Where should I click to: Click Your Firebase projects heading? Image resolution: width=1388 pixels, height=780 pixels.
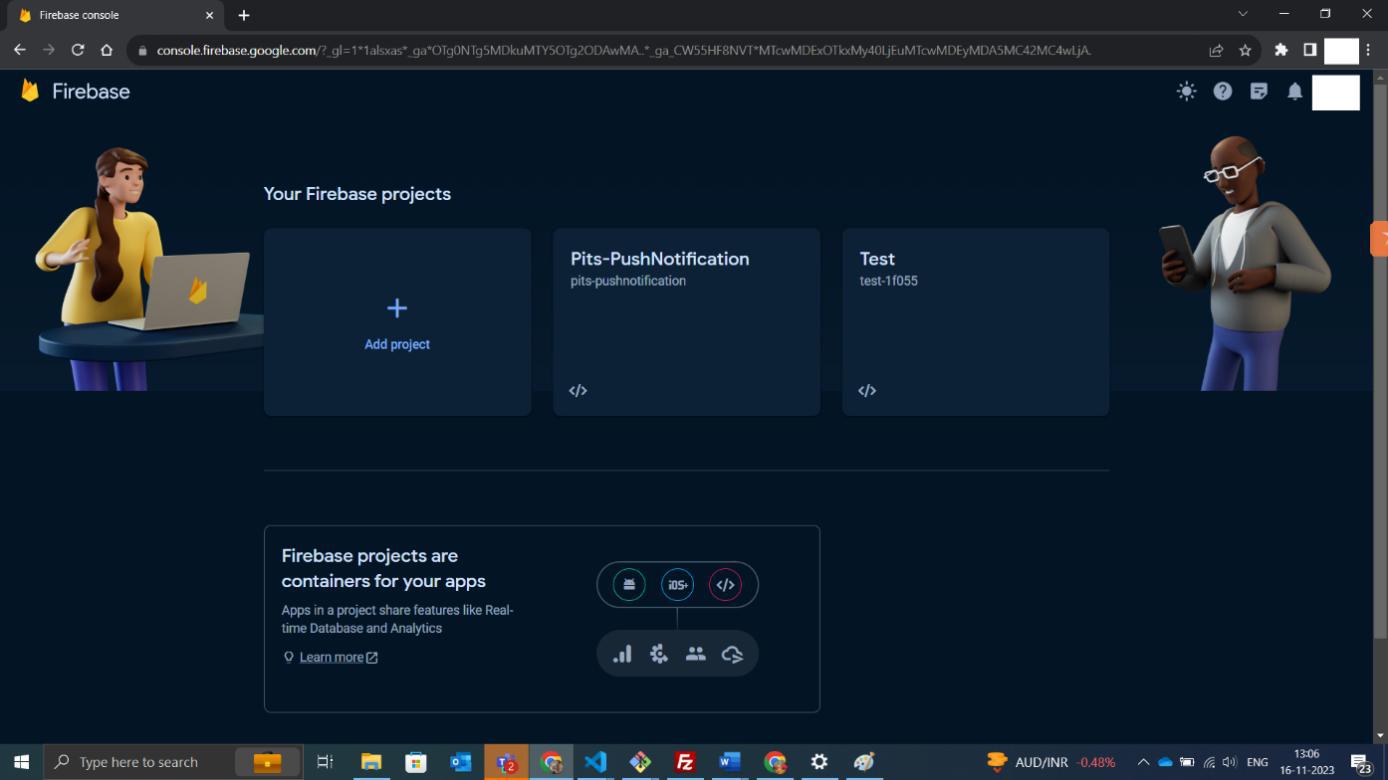(x=357, y=194)
